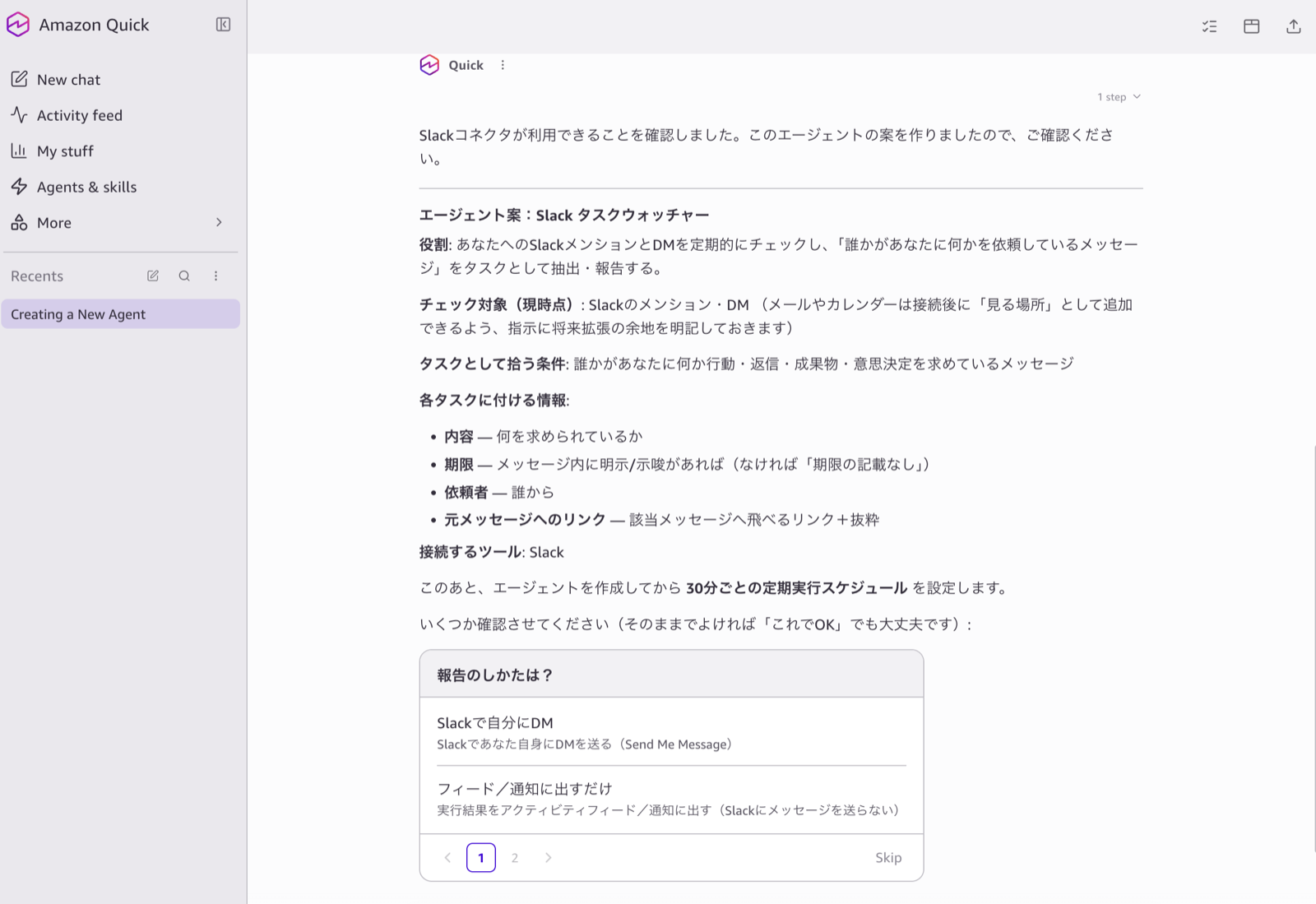Click the エージェント案：Slack タスクウォッチャー heading
Image resolution: width=1316 pixels, height=904 pixels.
[x=564, y=216]
